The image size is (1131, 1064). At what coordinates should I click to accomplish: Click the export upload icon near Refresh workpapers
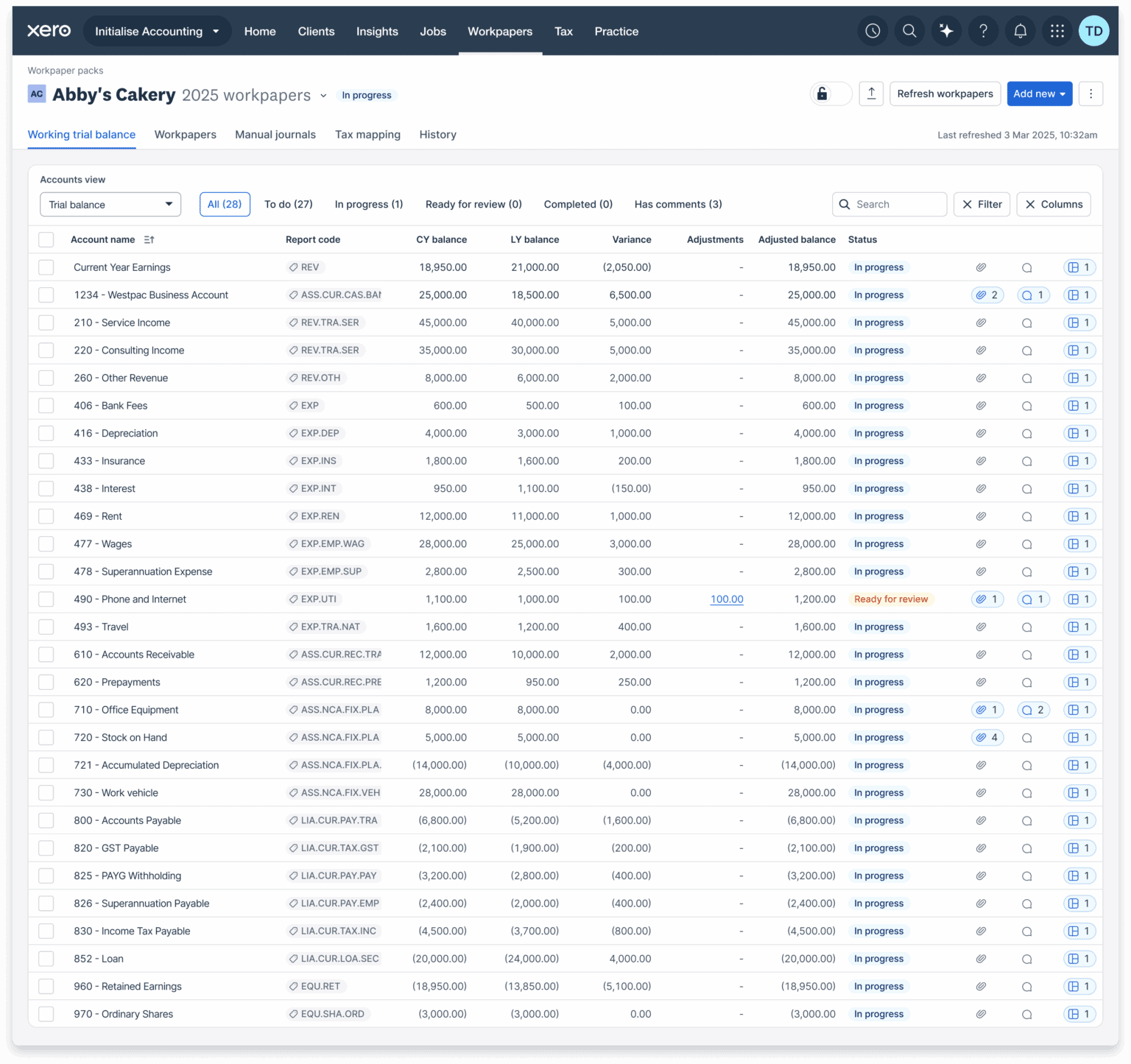(x=871, y=94)
